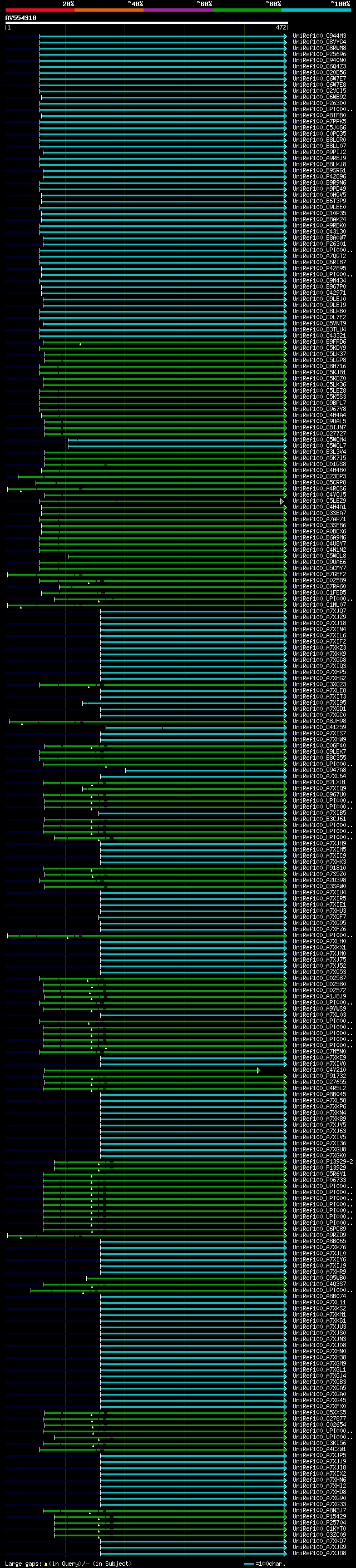The height and width of the screenshot is (1568, 356).
Task: Select the UniRef100_C5KDY9 label
Action: (x=319, y=348)
